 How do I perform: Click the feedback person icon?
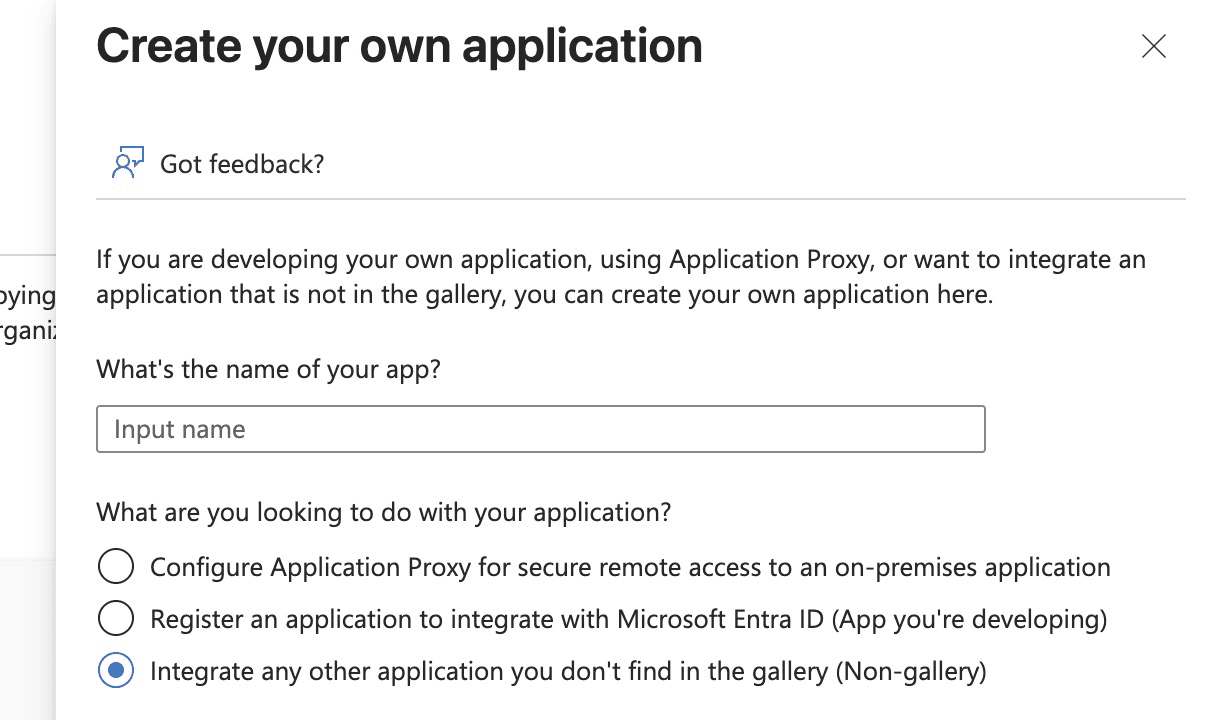coord(128,163)
